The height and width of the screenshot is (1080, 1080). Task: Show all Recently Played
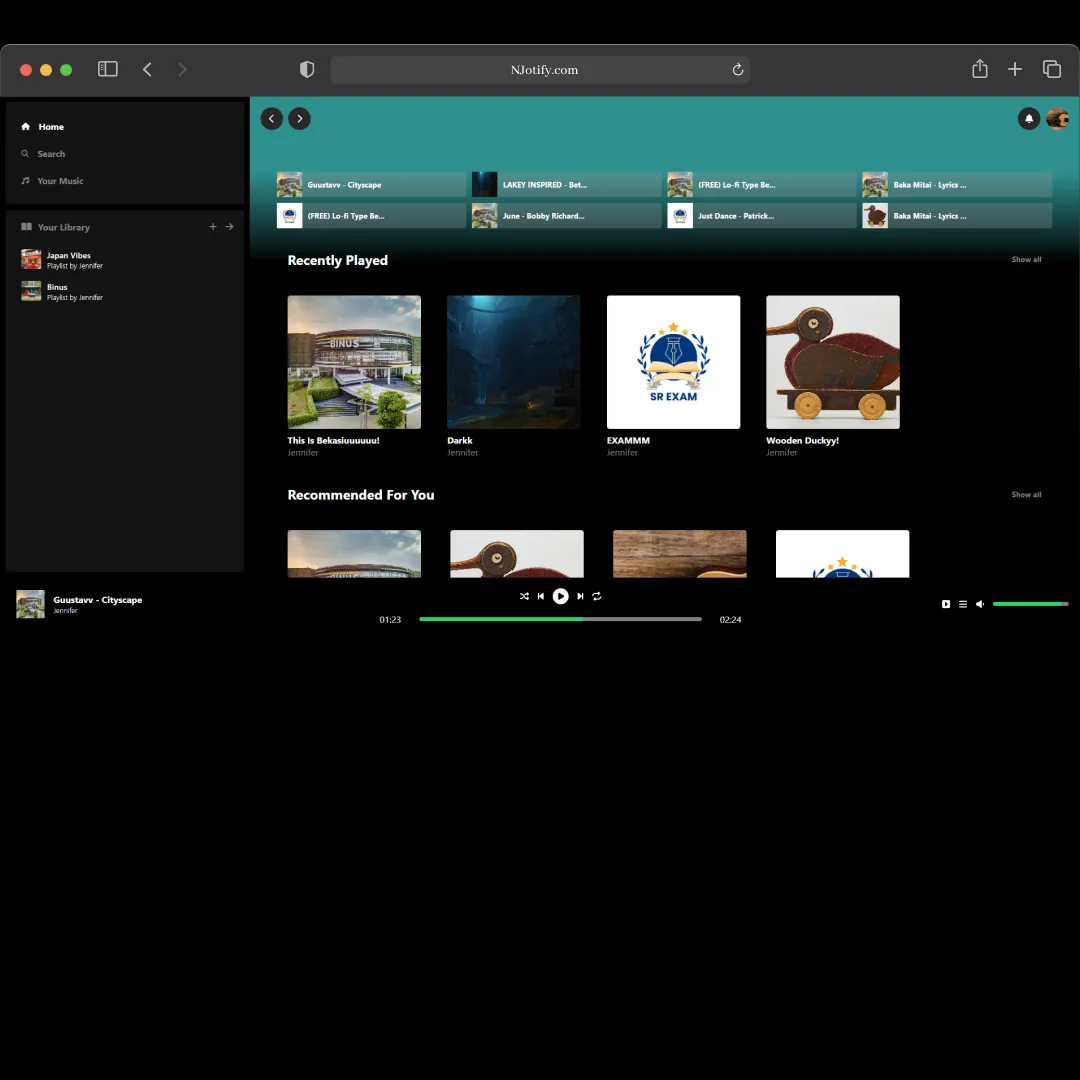1026,260
